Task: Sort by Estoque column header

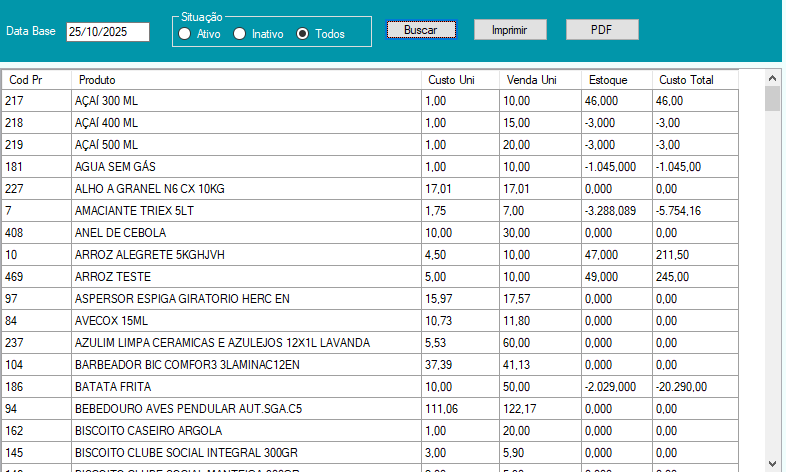Action: tap(608, 79)
